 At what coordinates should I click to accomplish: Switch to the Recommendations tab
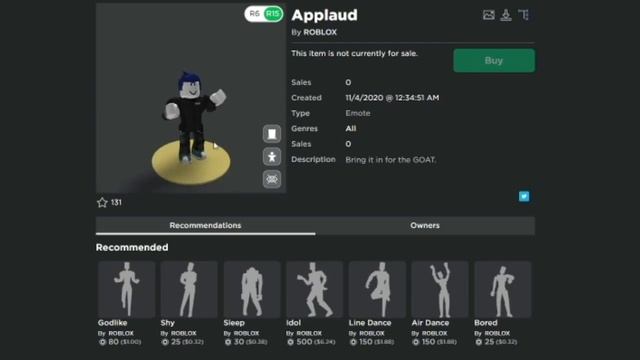click(205, 226)
